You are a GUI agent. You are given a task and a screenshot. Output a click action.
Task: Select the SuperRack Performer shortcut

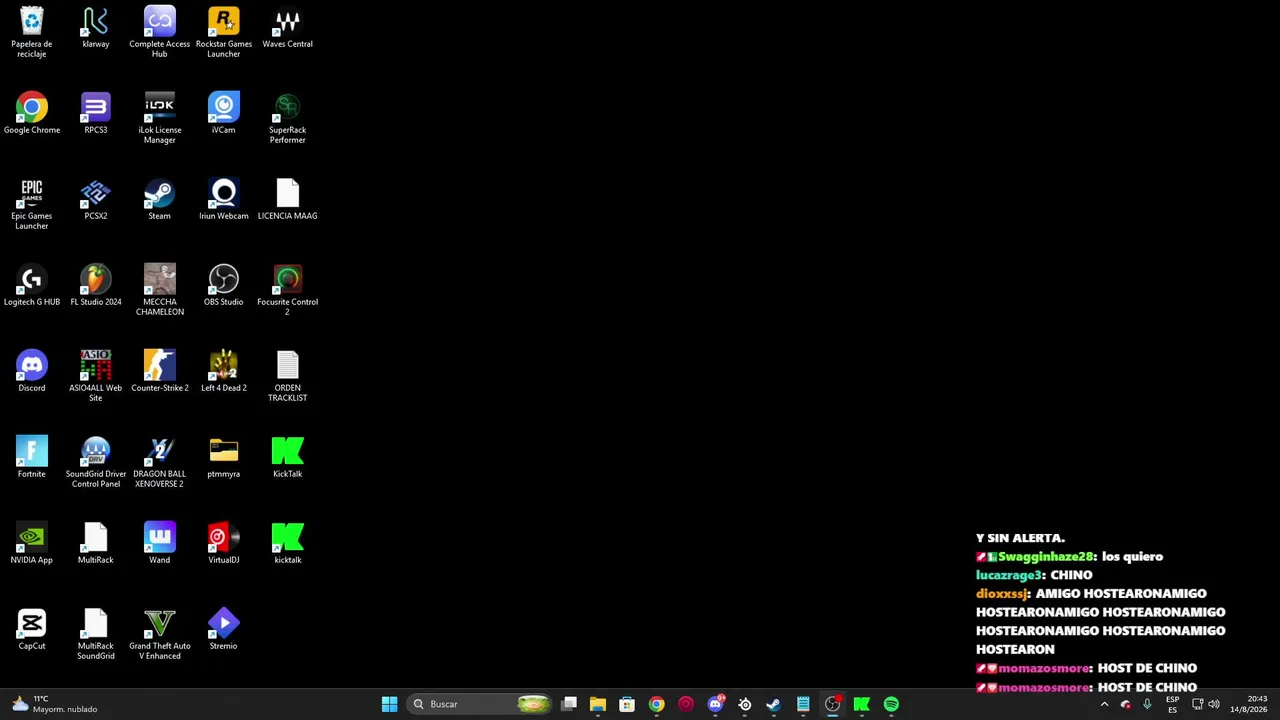288,119
